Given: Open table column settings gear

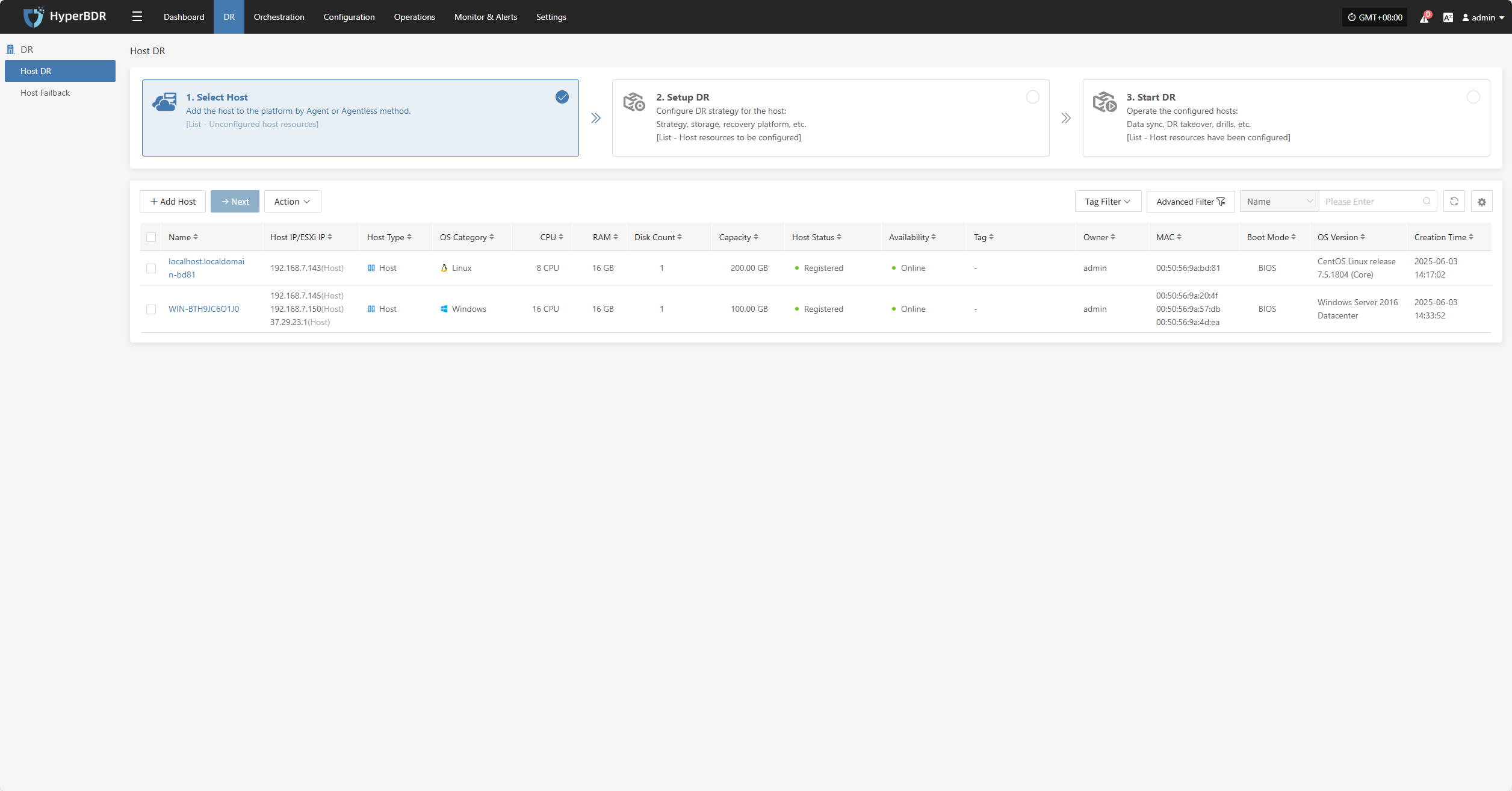Looking at the screenshot, I should pyautogui.click(x=1482, y=202).
